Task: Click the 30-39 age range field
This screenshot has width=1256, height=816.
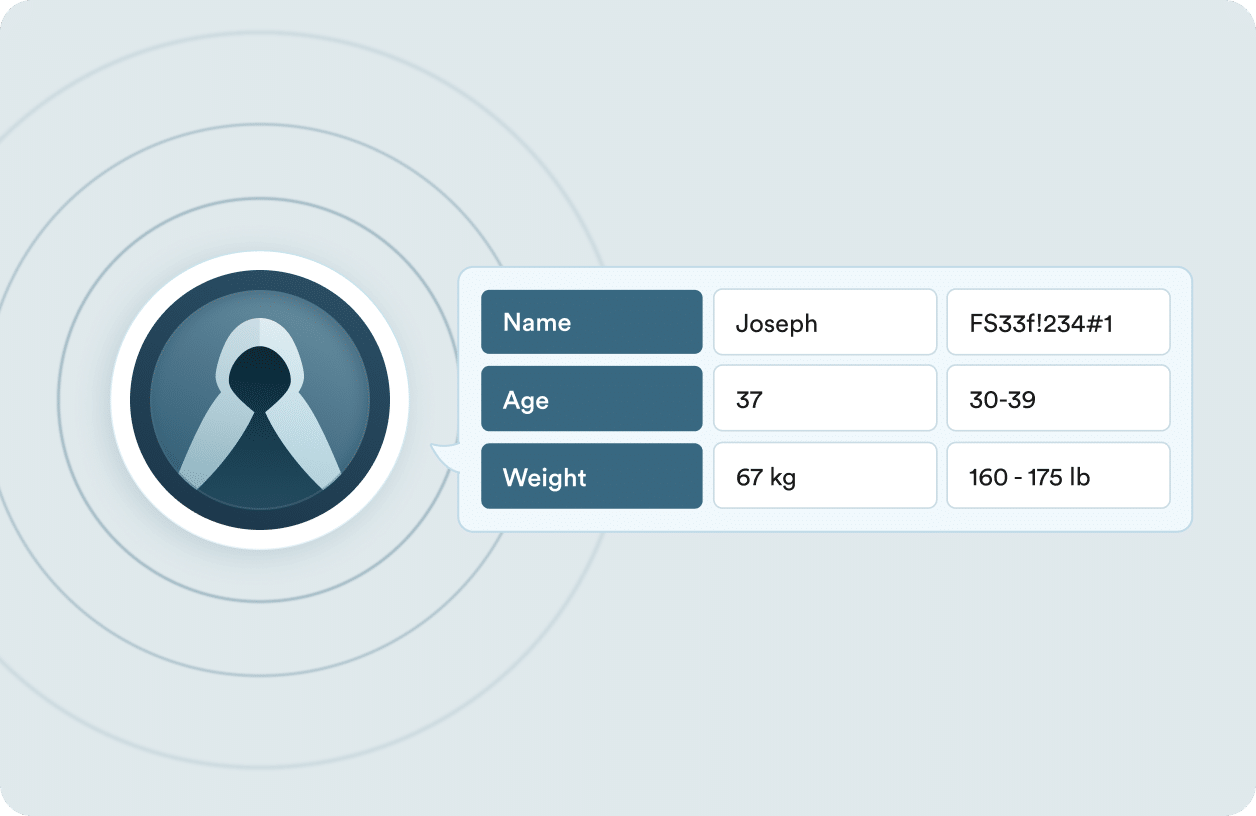Action: 1058,399
